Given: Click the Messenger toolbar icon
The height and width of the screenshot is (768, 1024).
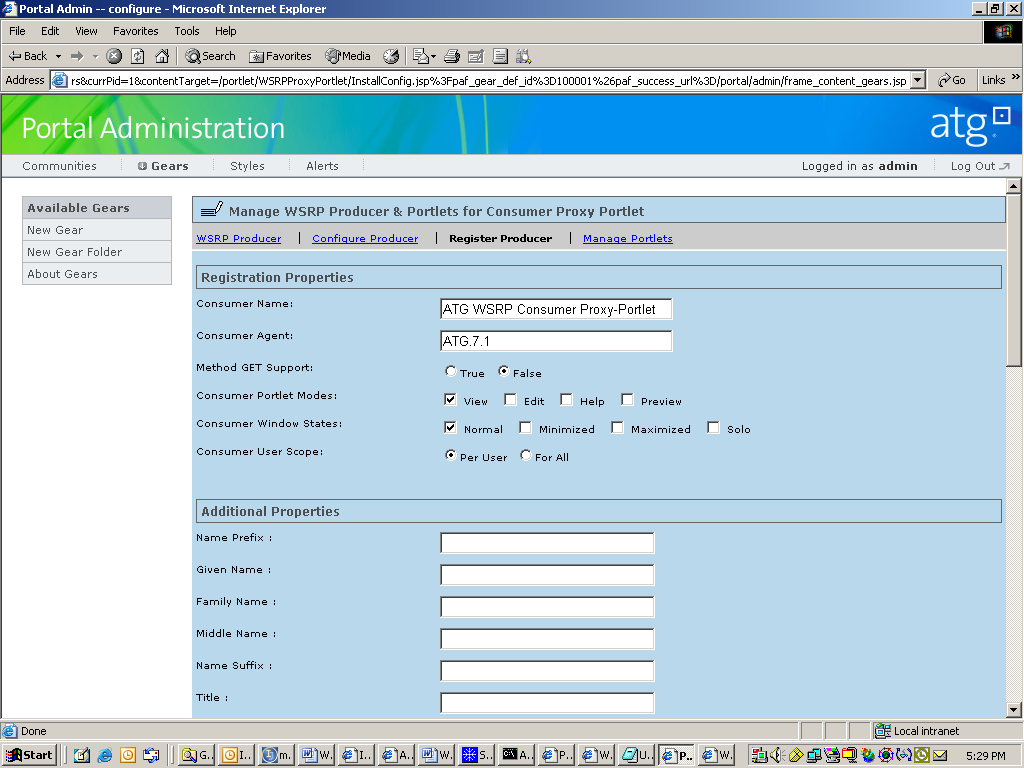Looking at the screenshot, I should coord(524,56).
